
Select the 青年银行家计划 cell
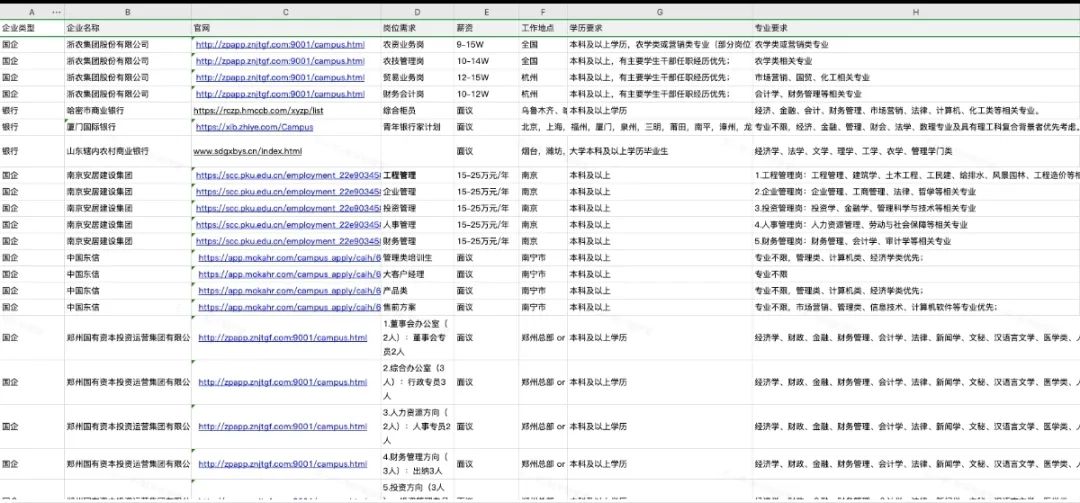[417, 127]
